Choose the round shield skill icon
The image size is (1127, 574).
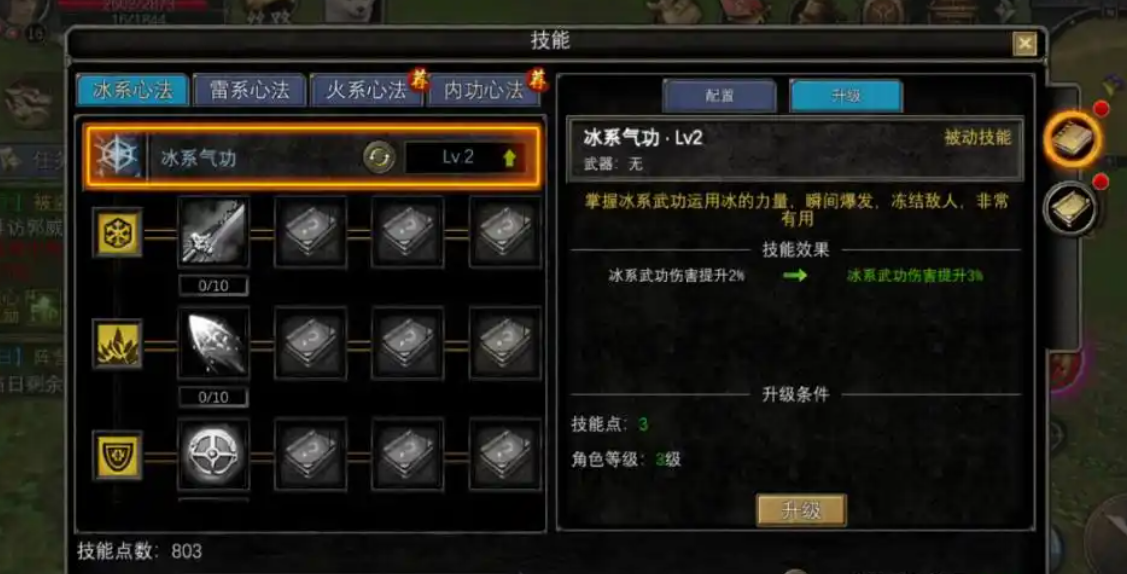point(213,455)
